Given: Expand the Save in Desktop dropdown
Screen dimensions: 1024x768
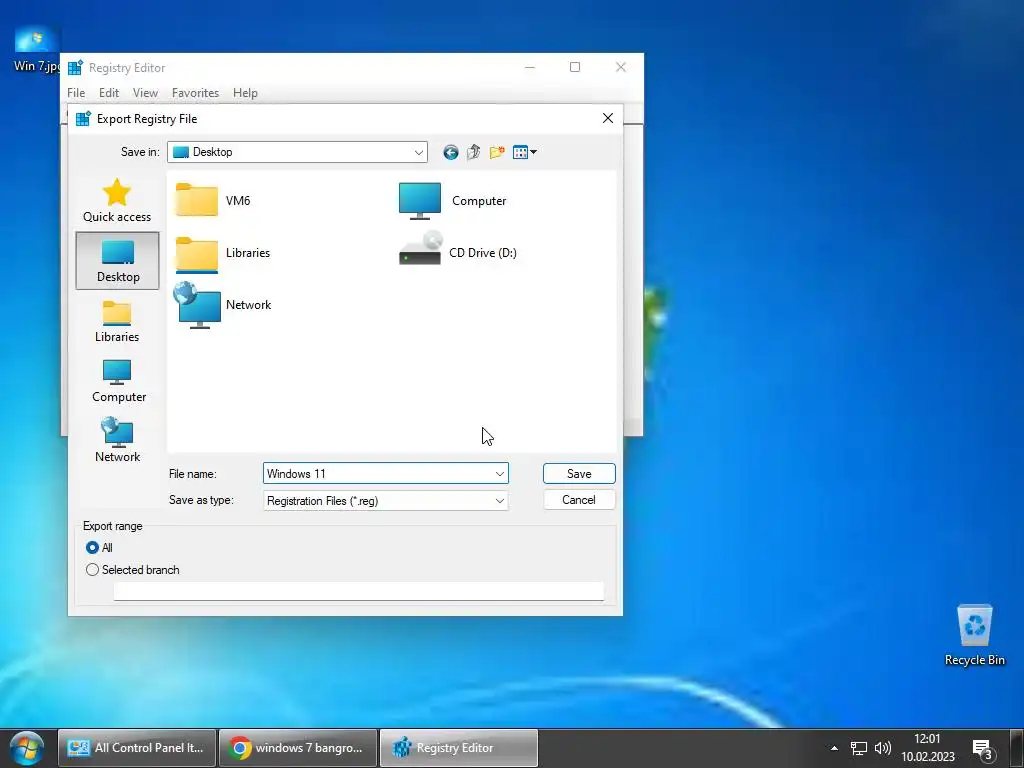Looking at the screenshot, I should (419, 152).
